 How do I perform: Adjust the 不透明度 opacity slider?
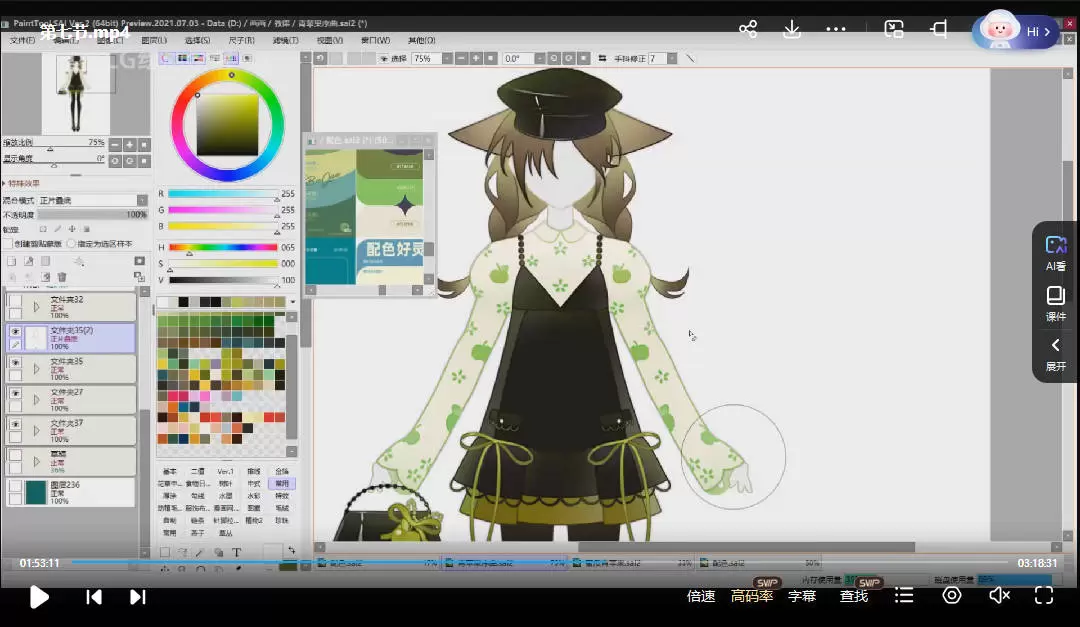coord(93,215)
